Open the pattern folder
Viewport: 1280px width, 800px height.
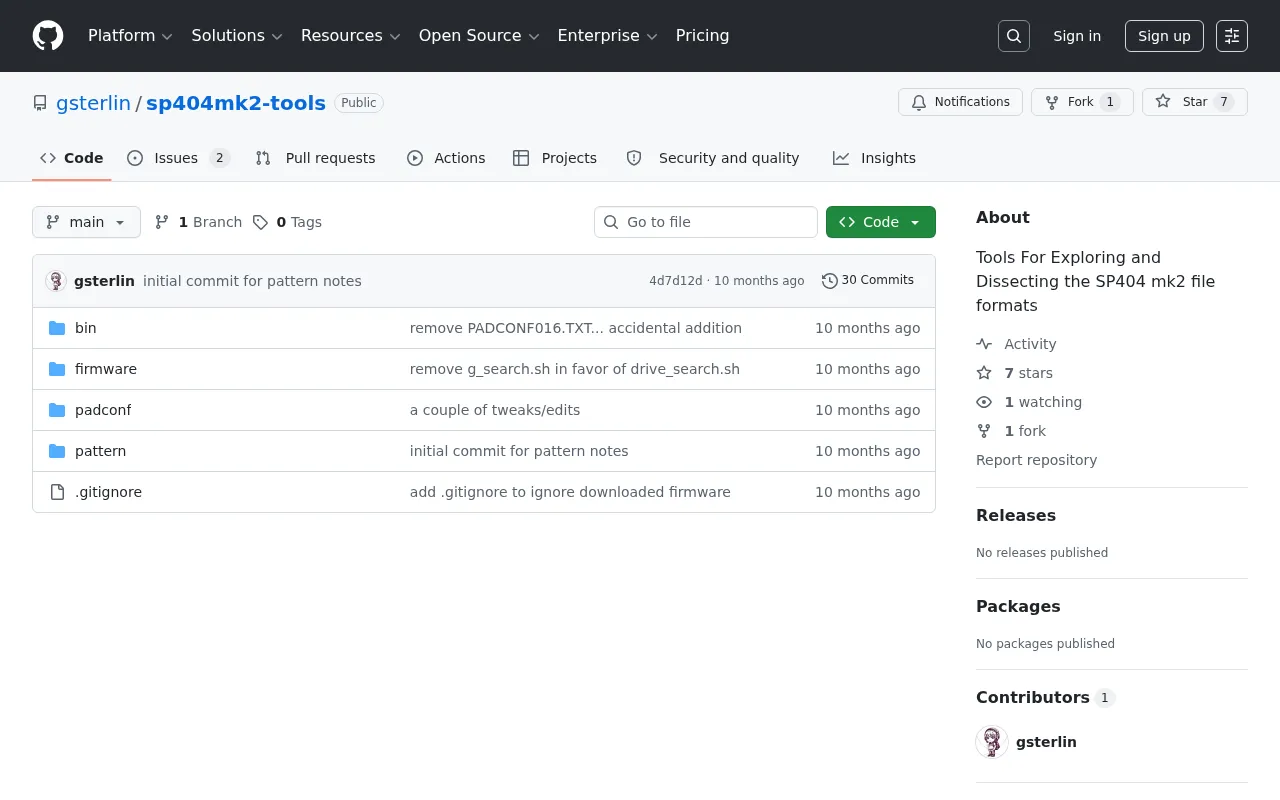pos(101,451)
